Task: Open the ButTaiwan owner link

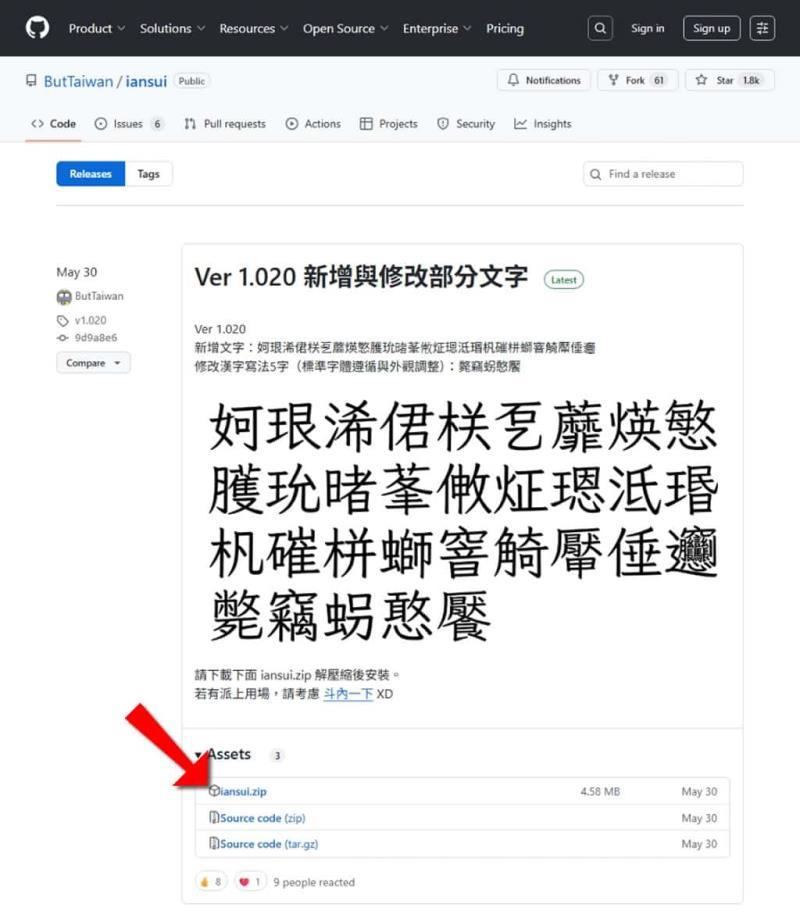Action: click(x=78, y=81)
